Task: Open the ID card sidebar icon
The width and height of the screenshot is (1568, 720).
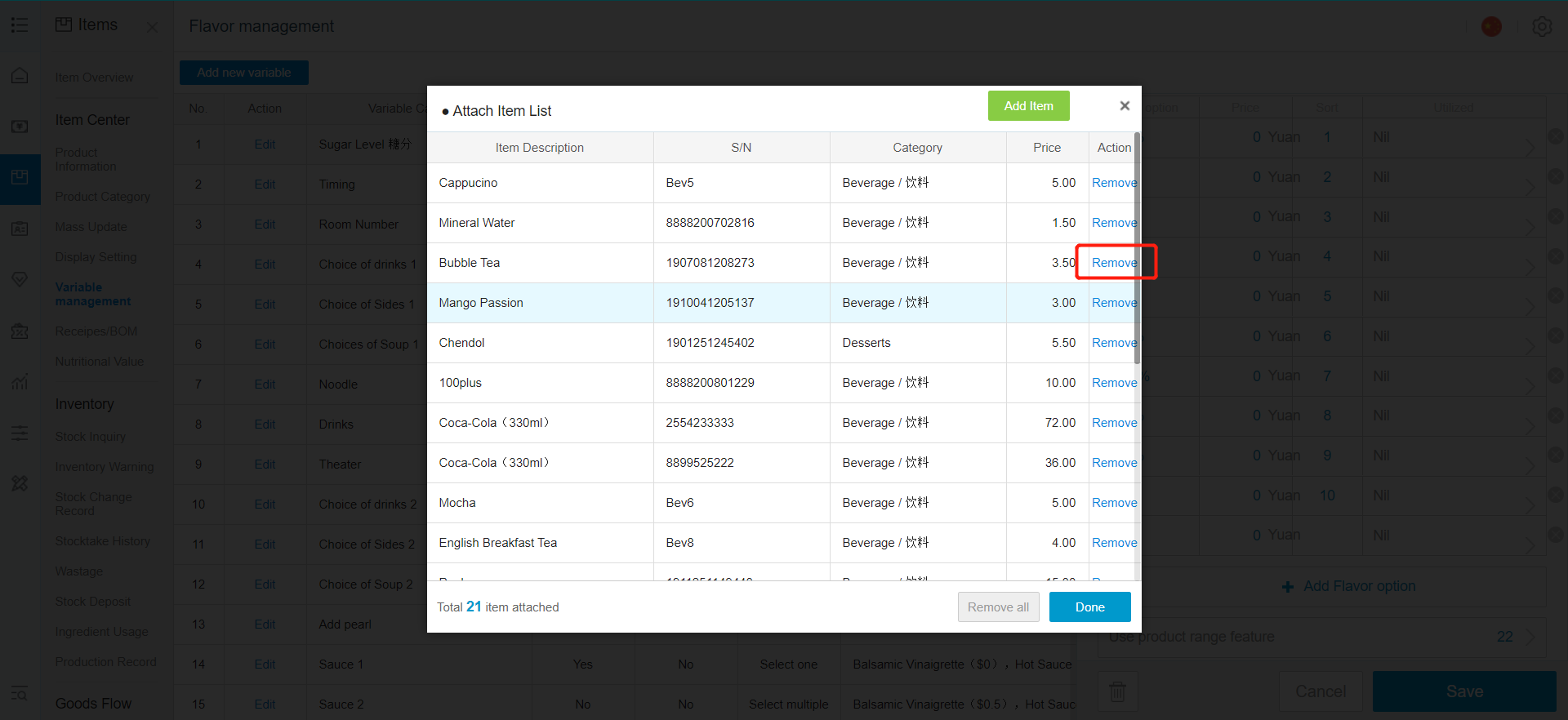Action: (20, 229)
